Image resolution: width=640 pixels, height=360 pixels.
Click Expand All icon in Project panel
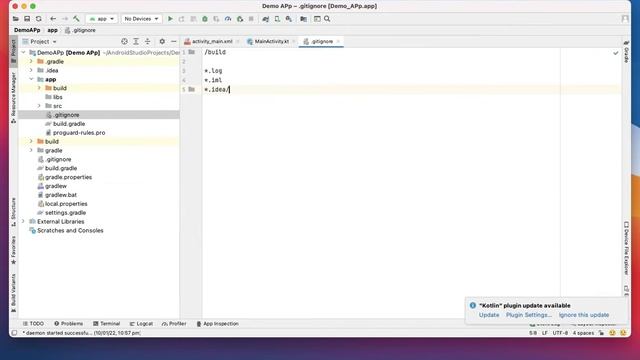[136, 42]
